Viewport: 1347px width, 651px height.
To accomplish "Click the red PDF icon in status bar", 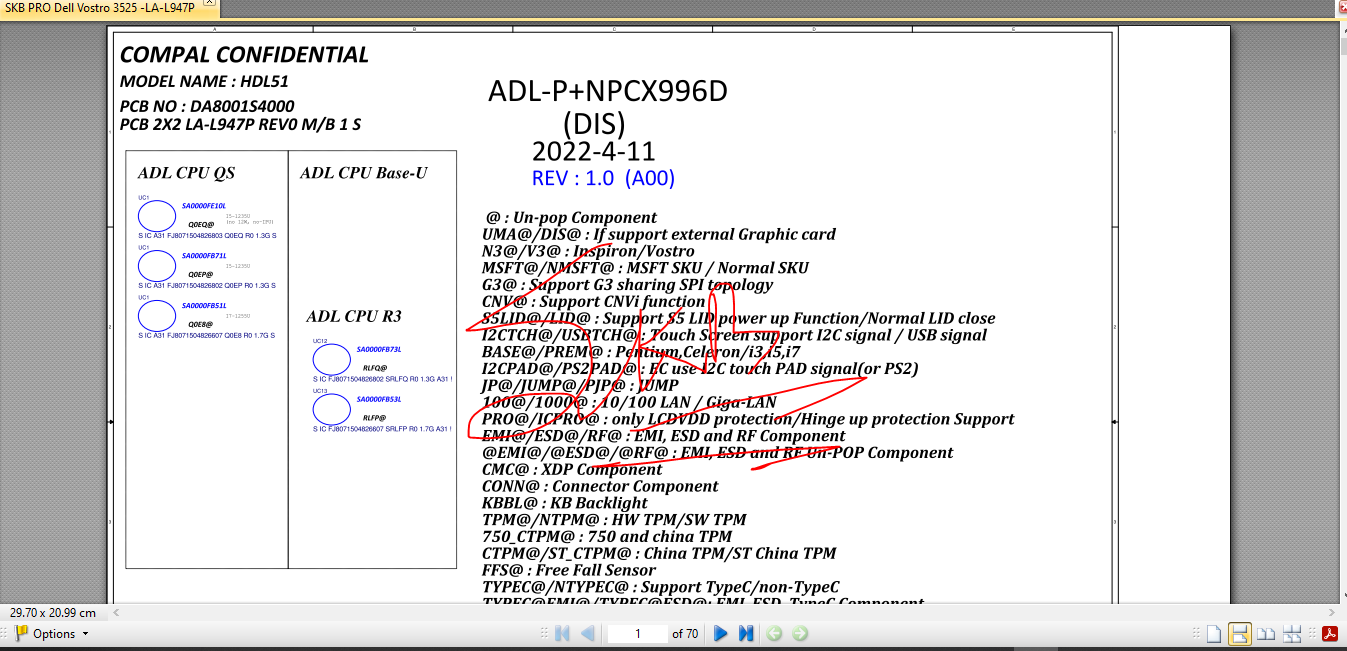I will click(x=1331, y=634).
